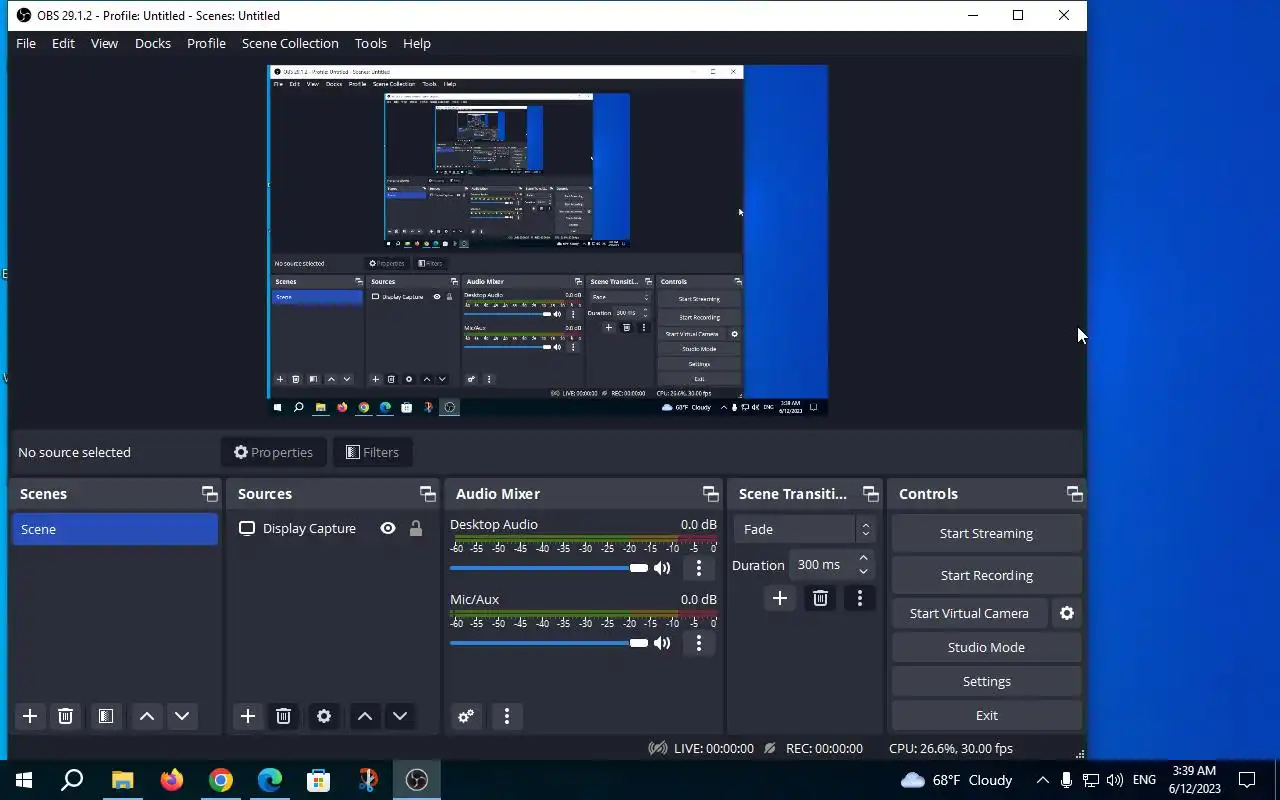Add a new scene with plus icon
Screen dimensions: 1280x800
(x=30, y=716)
